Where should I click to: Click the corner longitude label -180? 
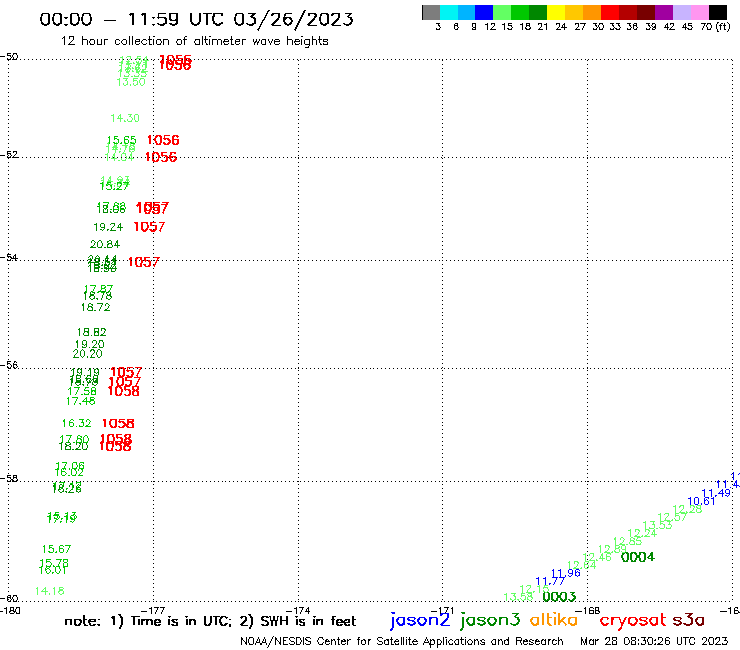coord(10,610)
